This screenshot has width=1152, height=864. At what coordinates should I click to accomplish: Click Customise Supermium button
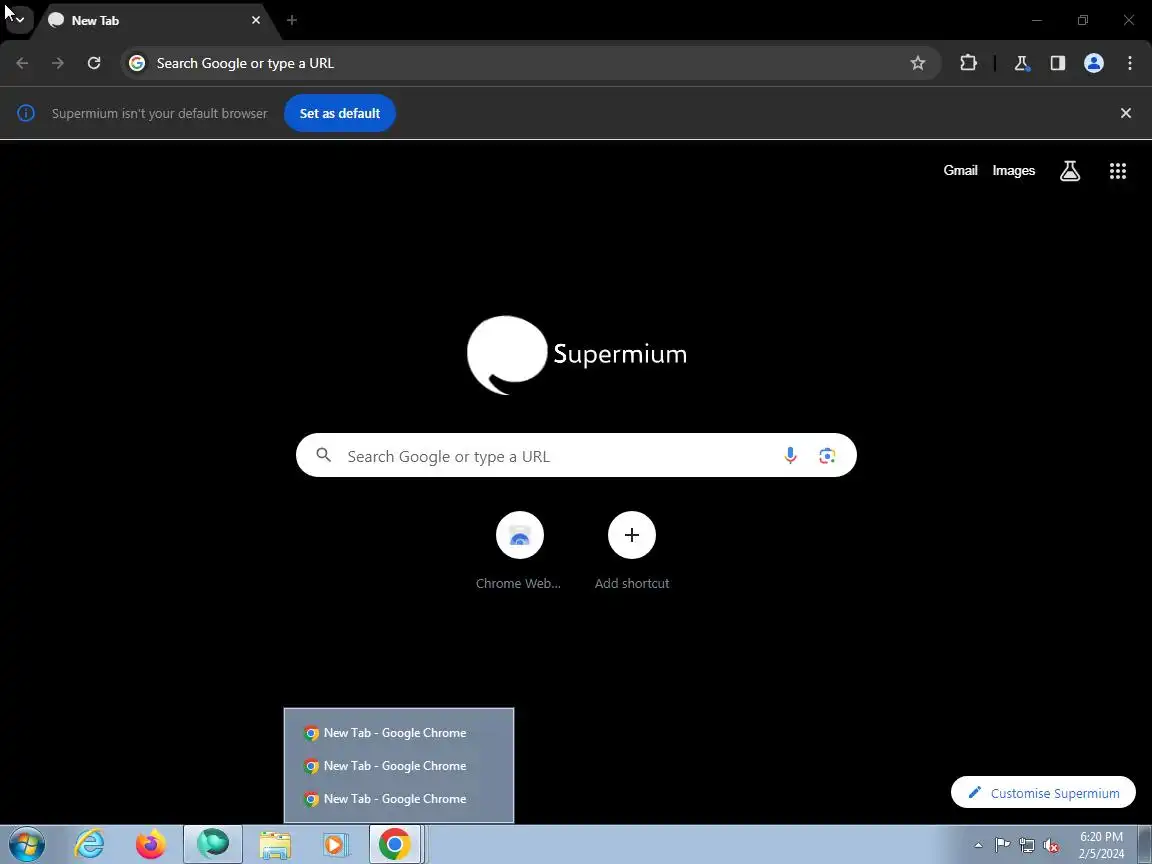tap(1043, 793)
